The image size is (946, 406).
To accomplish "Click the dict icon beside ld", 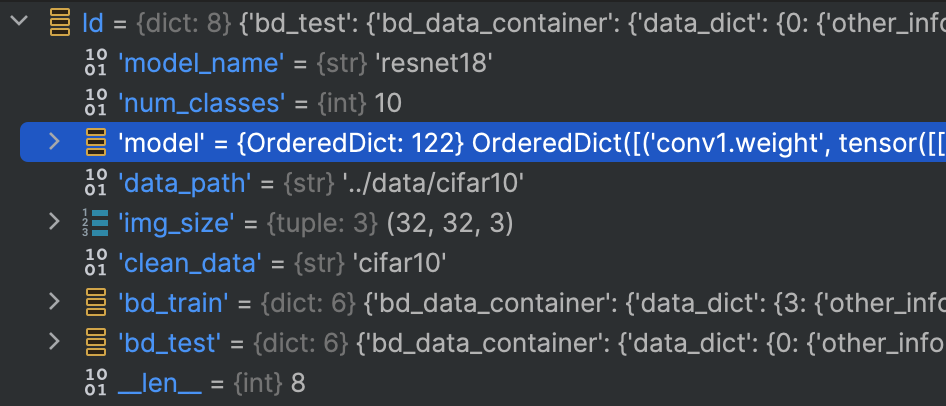I will [x=60, y=22].
